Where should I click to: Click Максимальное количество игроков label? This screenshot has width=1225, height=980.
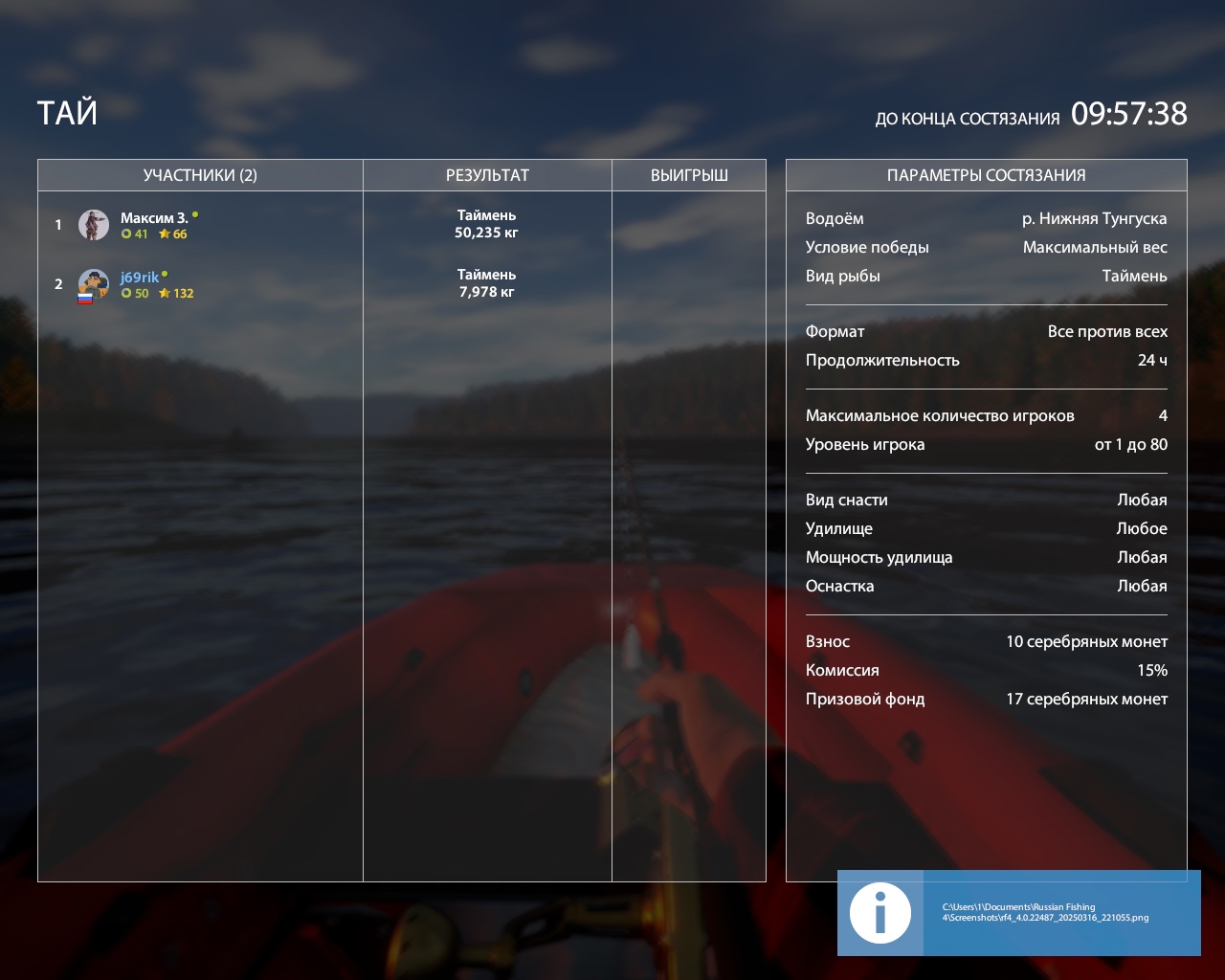pyautogui.click(x=940, y=415)
